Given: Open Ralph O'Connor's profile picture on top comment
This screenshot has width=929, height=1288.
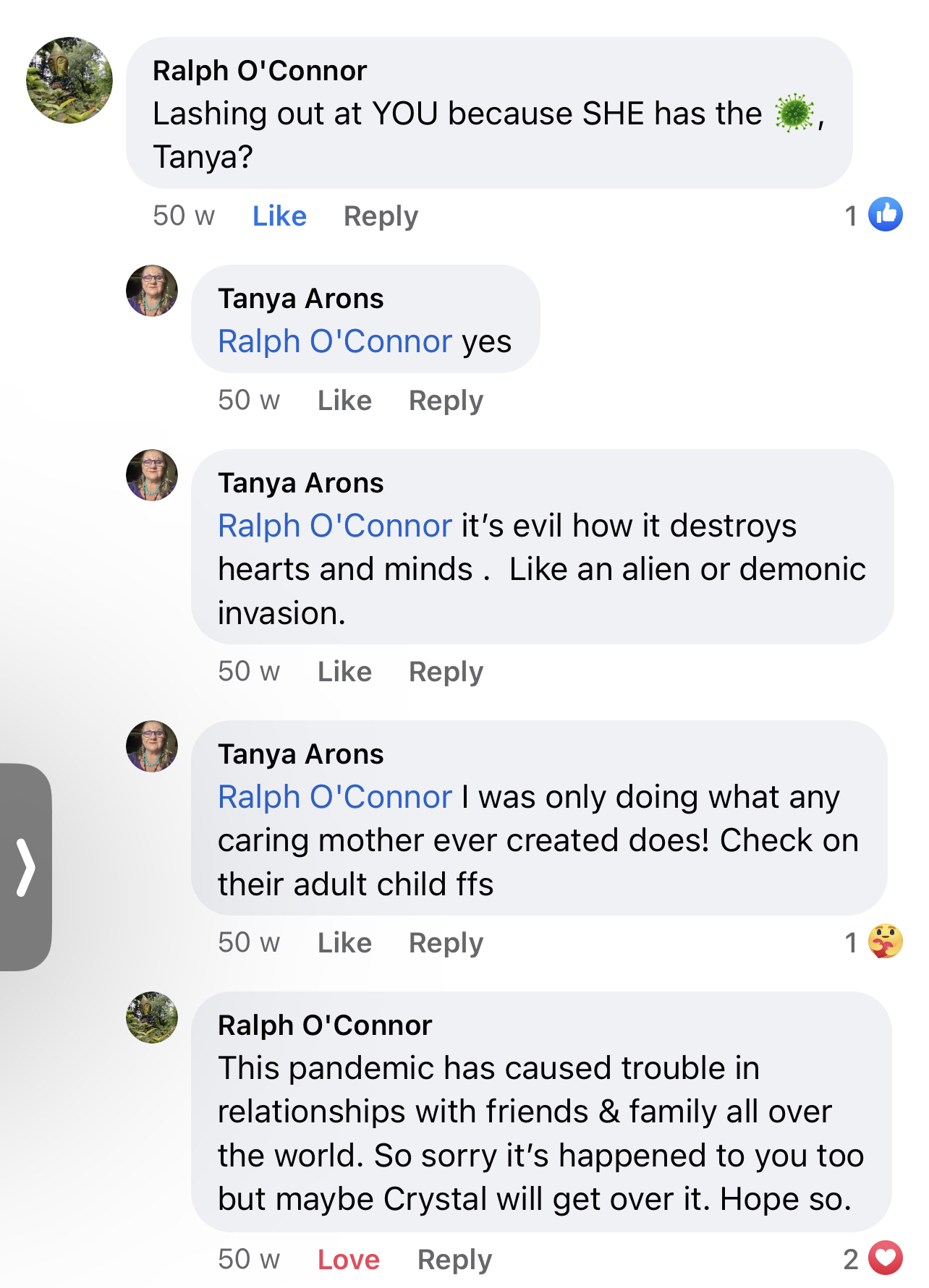Looking at the screenshot, I should (x=69, y=80).
